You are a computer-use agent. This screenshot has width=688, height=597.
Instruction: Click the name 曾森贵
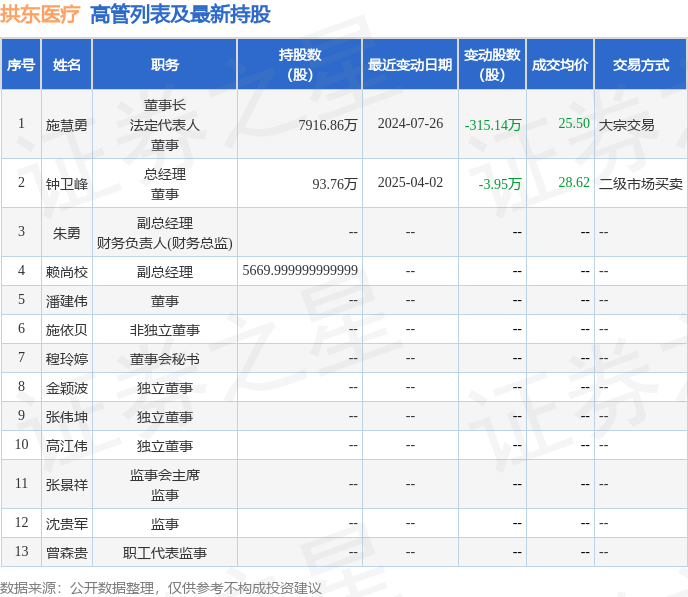(67, 553)
